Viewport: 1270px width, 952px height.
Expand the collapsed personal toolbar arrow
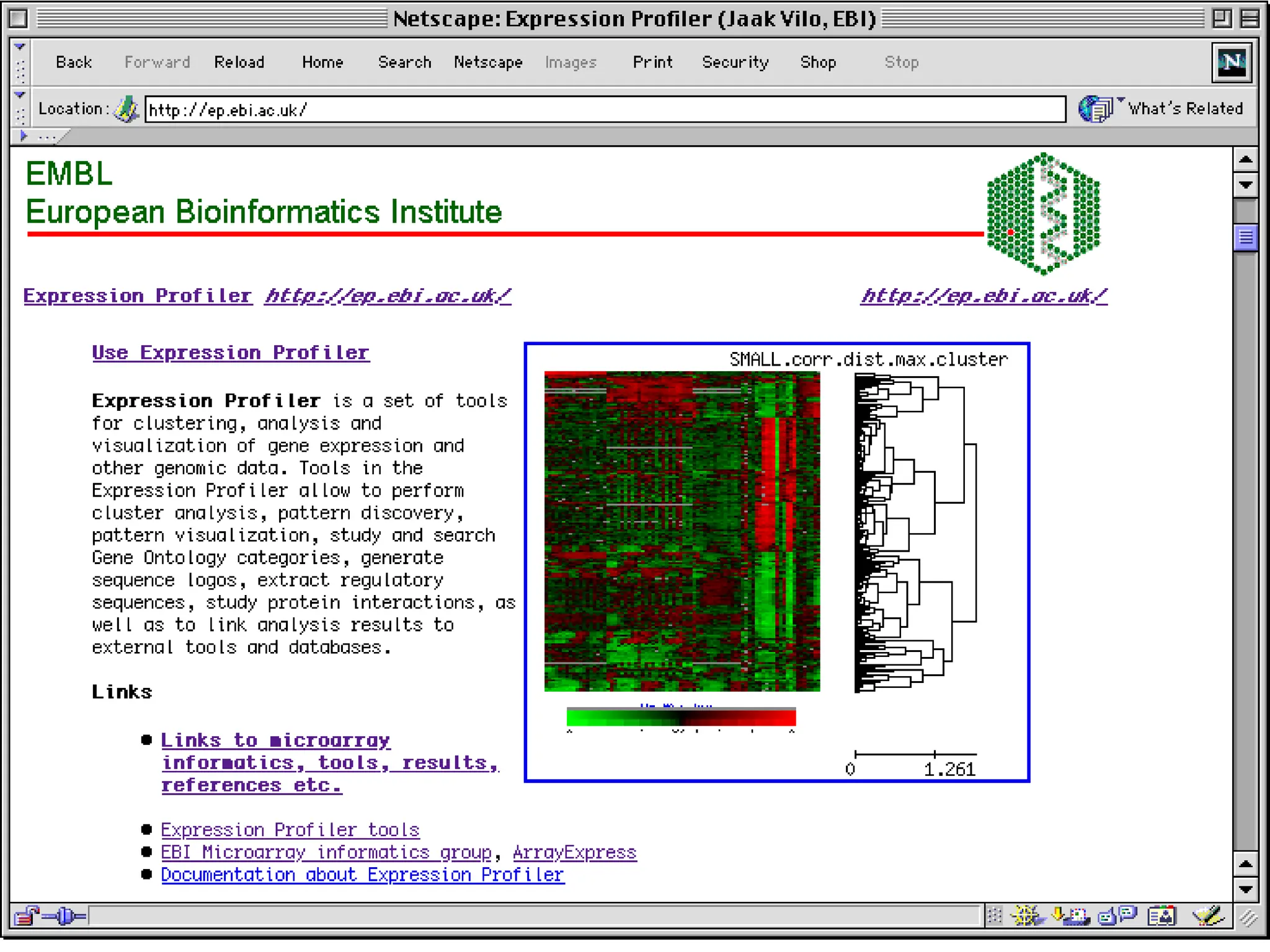click(24, 136)
